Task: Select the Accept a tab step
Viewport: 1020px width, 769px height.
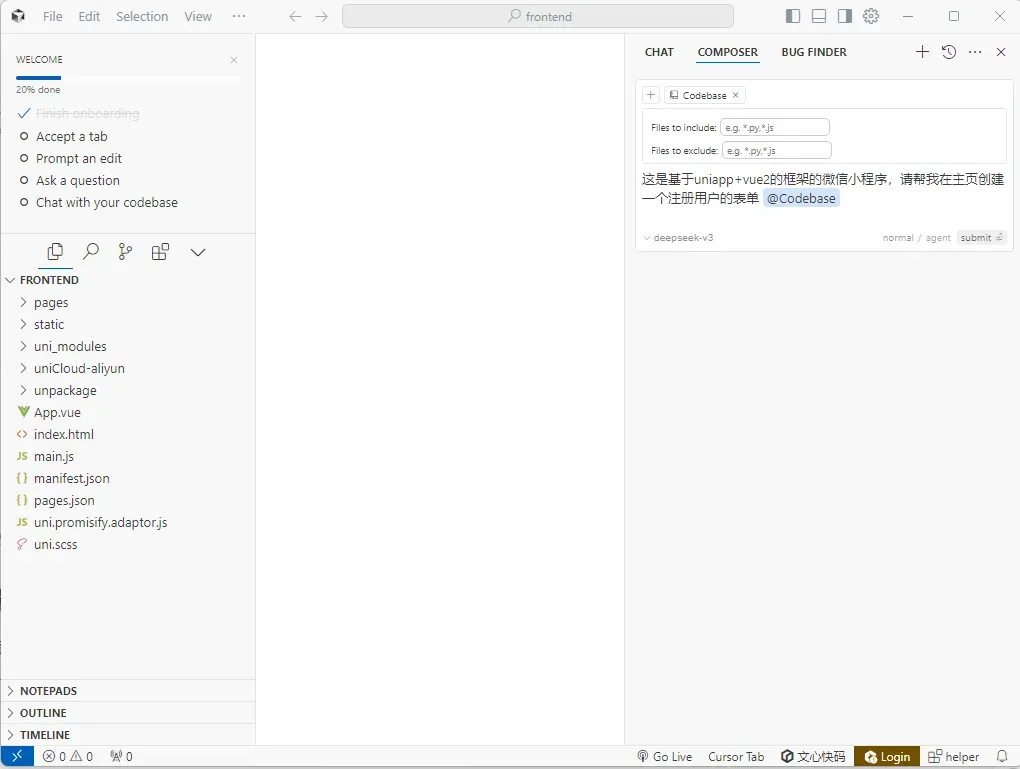Action: pos(72,137)
